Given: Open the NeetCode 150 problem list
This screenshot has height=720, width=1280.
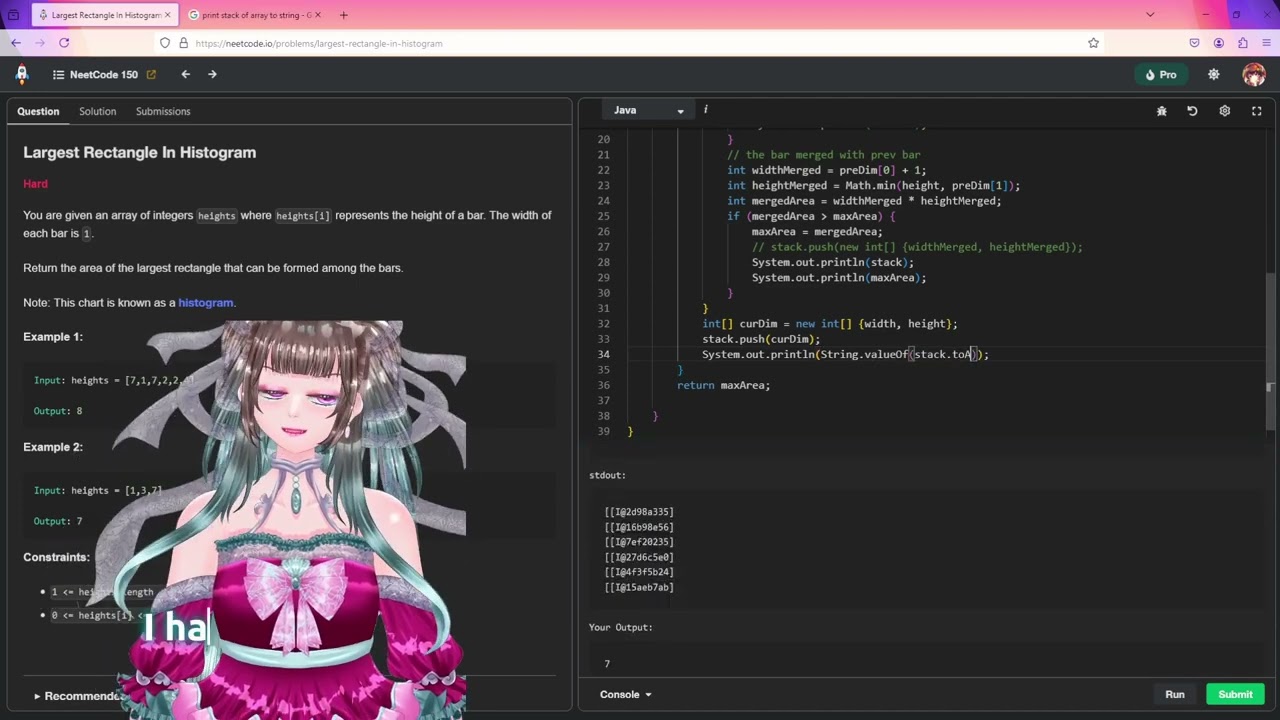Looking at the screenshot, I should pos(95,75).
